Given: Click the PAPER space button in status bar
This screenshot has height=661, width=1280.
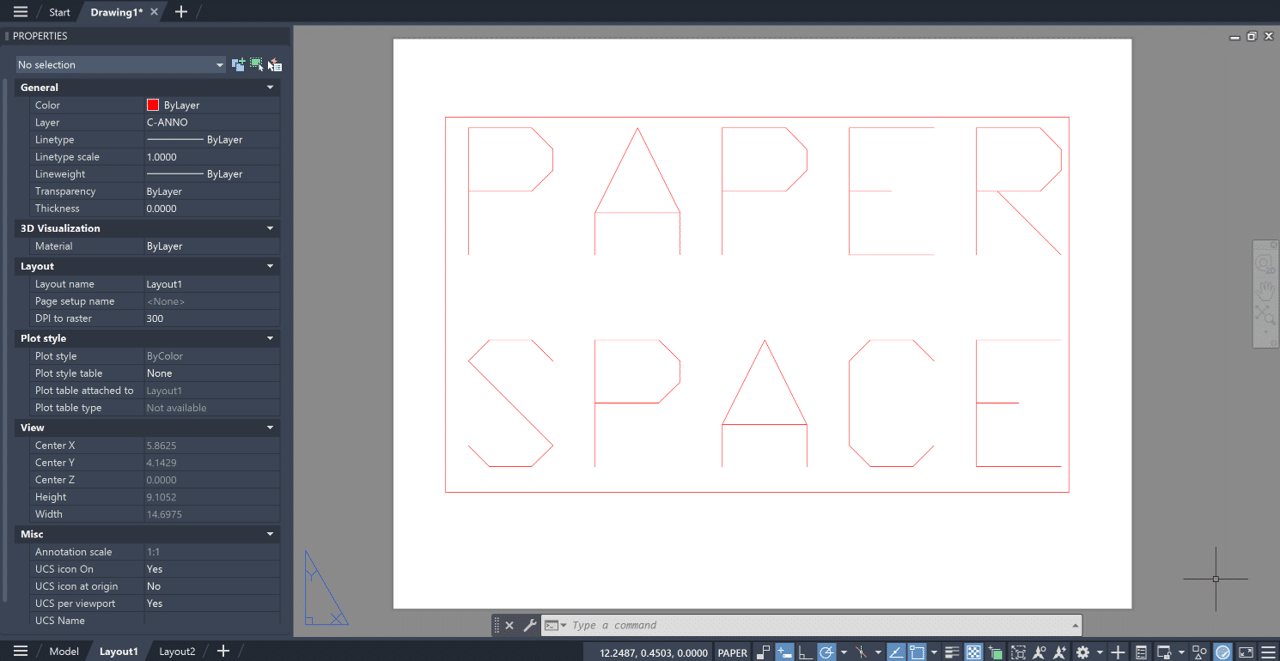Looking at the screenshot, I should (x=732, y=652).
